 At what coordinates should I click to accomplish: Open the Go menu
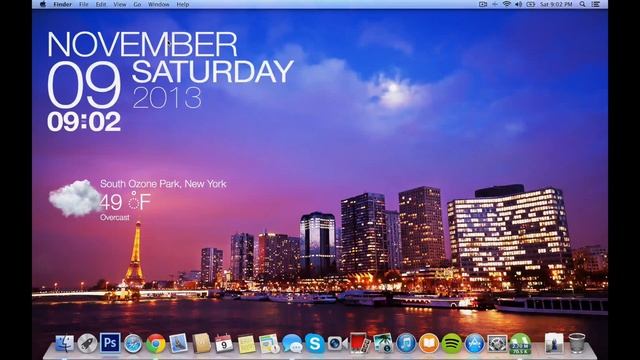pos(137,4)
